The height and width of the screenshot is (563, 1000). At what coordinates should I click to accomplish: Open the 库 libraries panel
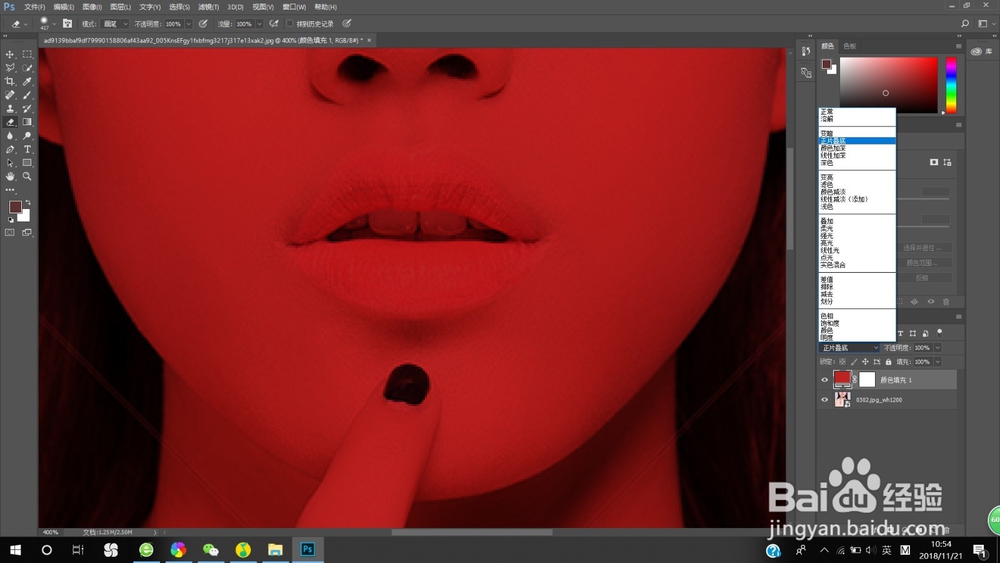tap(981, 52)
